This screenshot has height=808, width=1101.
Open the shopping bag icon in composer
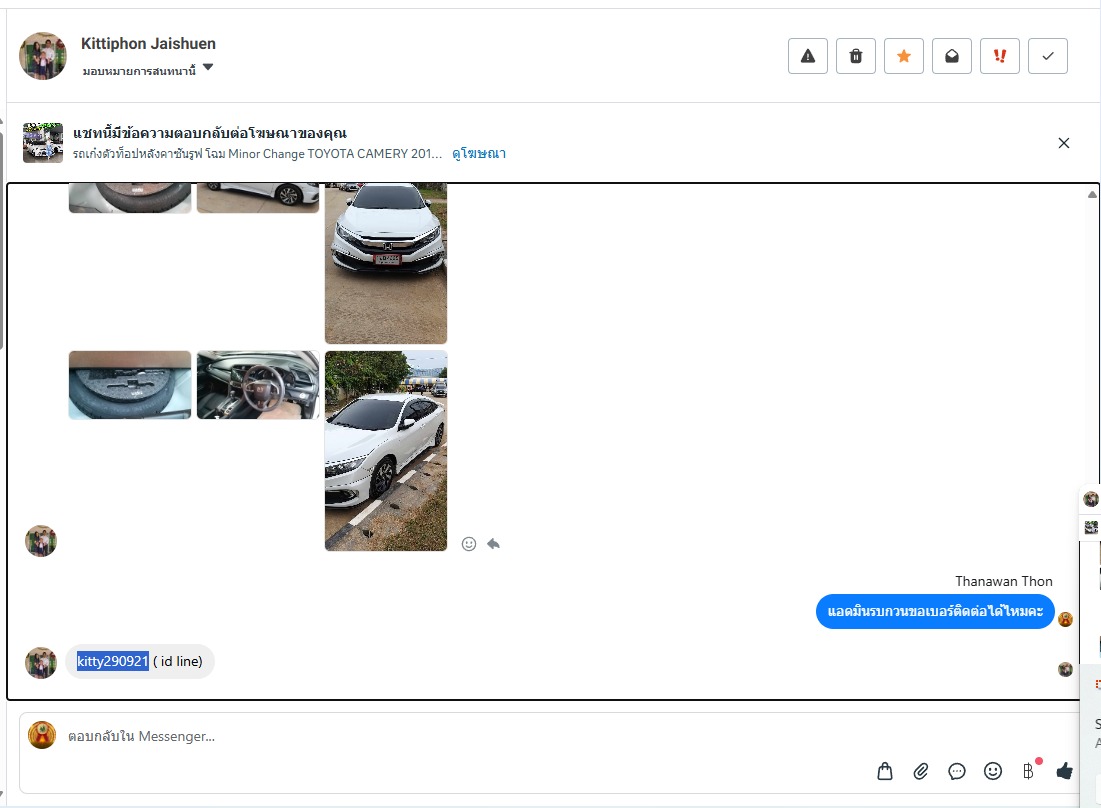(x=885, y=771)
